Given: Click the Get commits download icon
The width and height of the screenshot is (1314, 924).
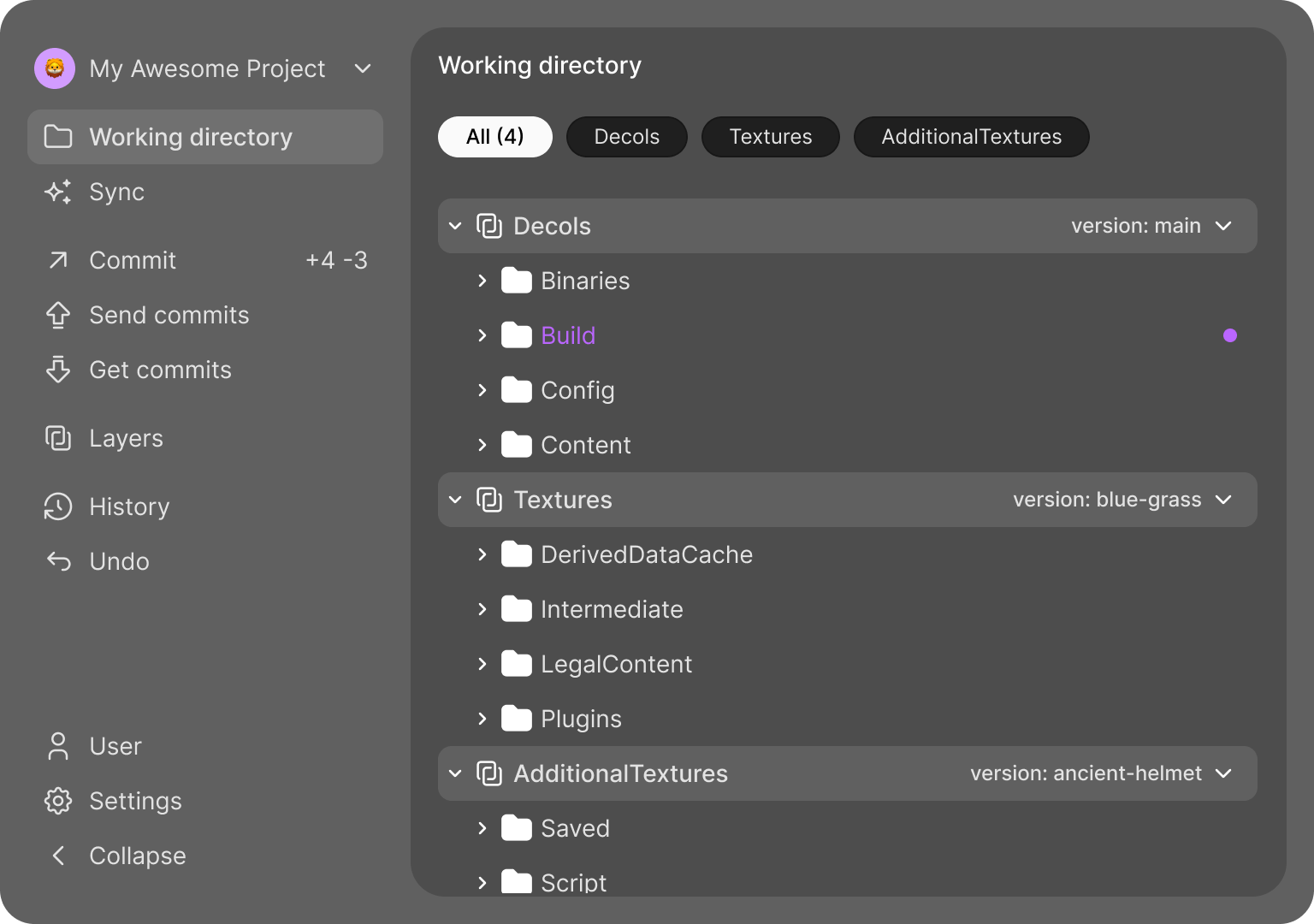Looking at the screenshot, I should [x=58, y=370].
